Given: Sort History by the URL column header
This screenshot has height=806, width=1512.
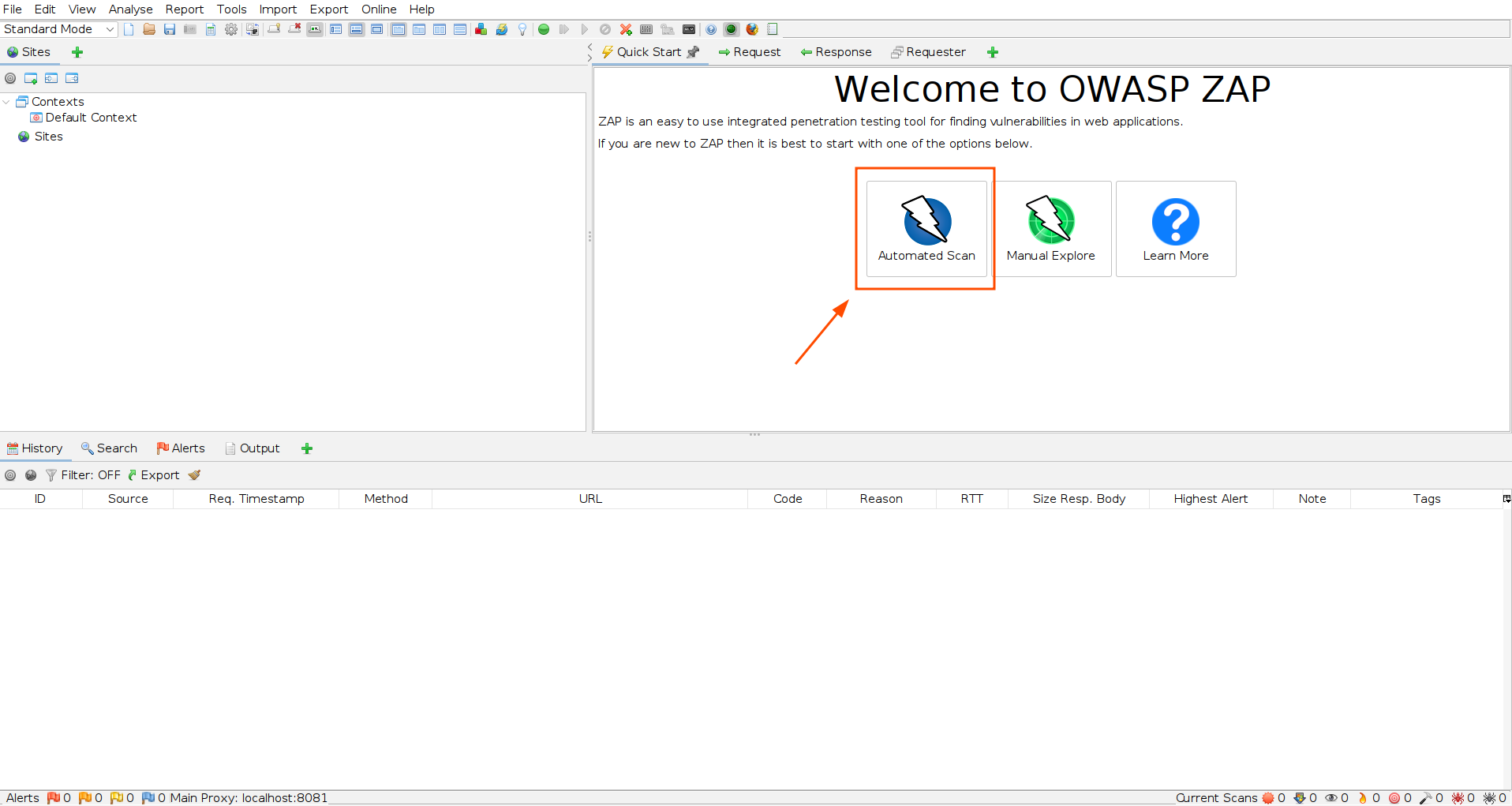Looking at the screenshot, I should 590,499.
